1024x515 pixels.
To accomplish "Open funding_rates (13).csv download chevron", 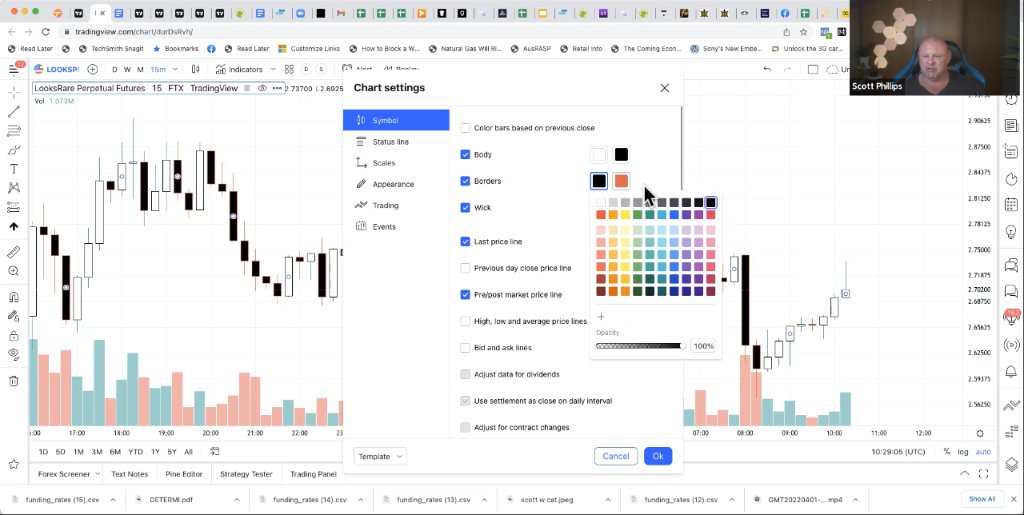I will click(484, 500).
